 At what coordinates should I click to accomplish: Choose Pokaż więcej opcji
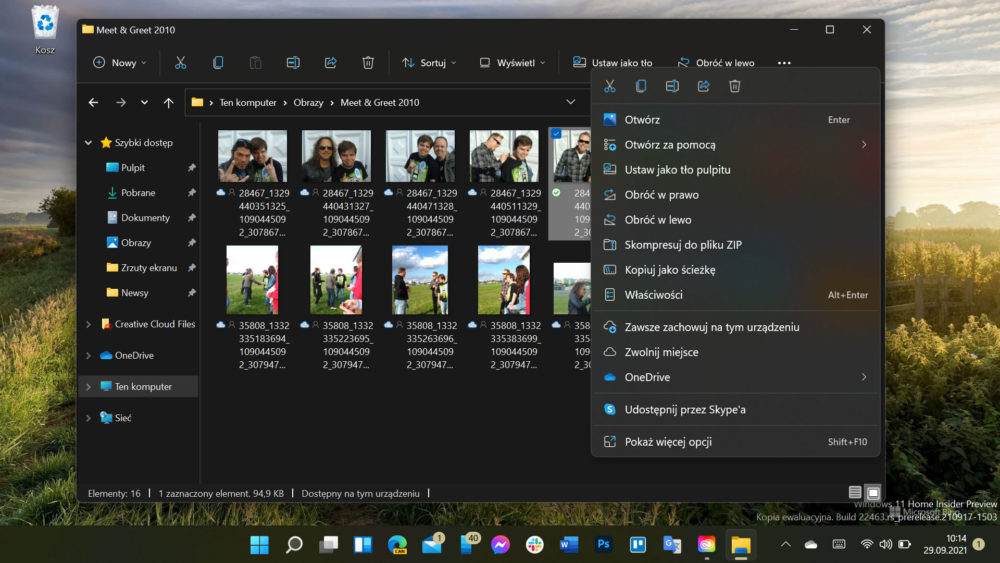point(736,442)
